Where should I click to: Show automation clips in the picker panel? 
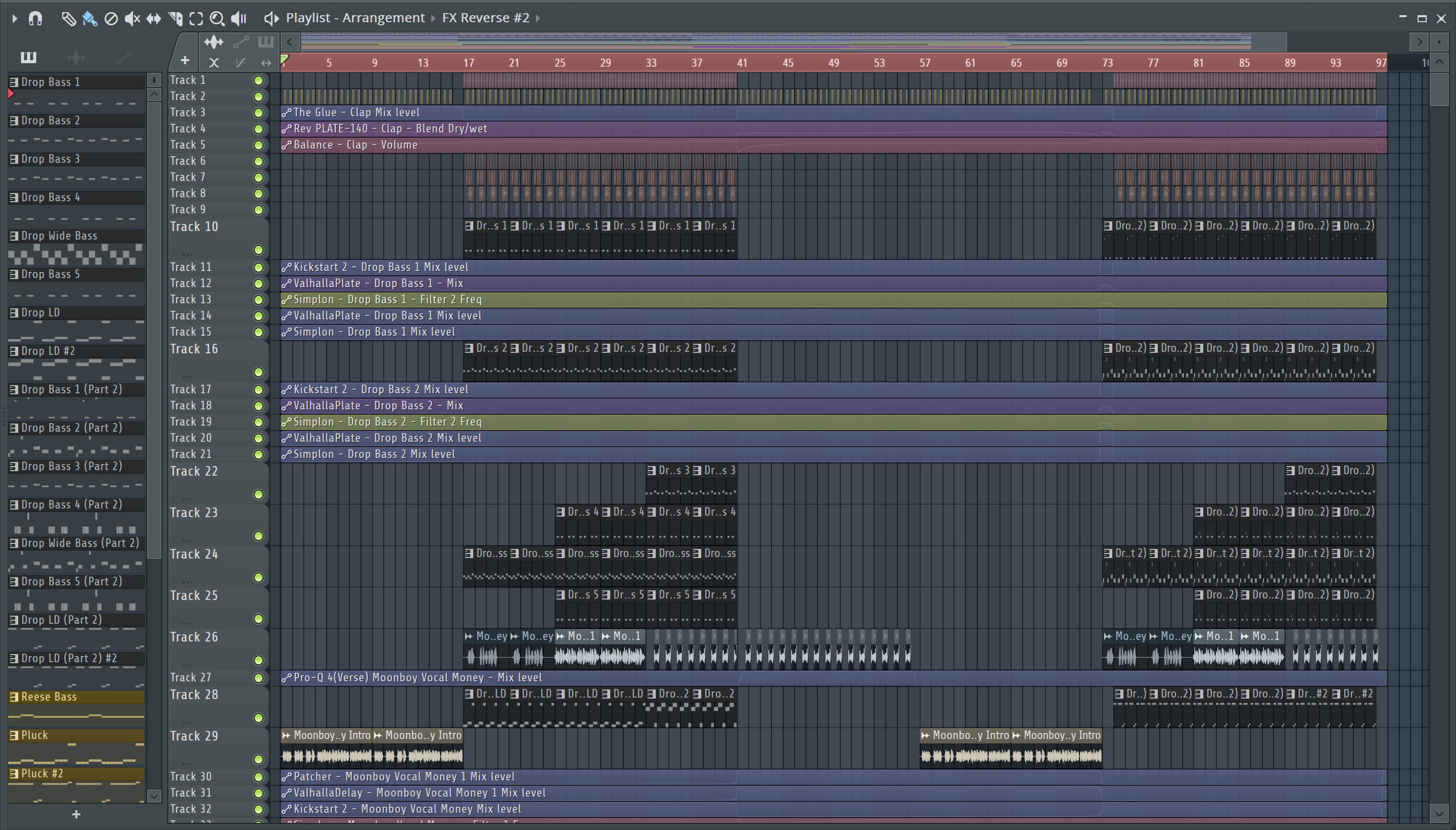(x=123, y=57)
